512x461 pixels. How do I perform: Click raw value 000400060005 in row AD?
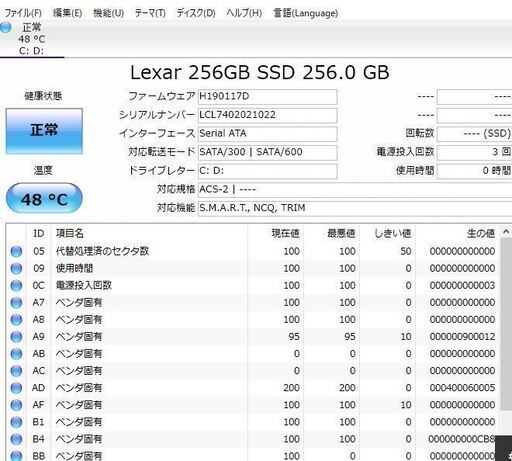pyautogui.click(x=462, y=388)
